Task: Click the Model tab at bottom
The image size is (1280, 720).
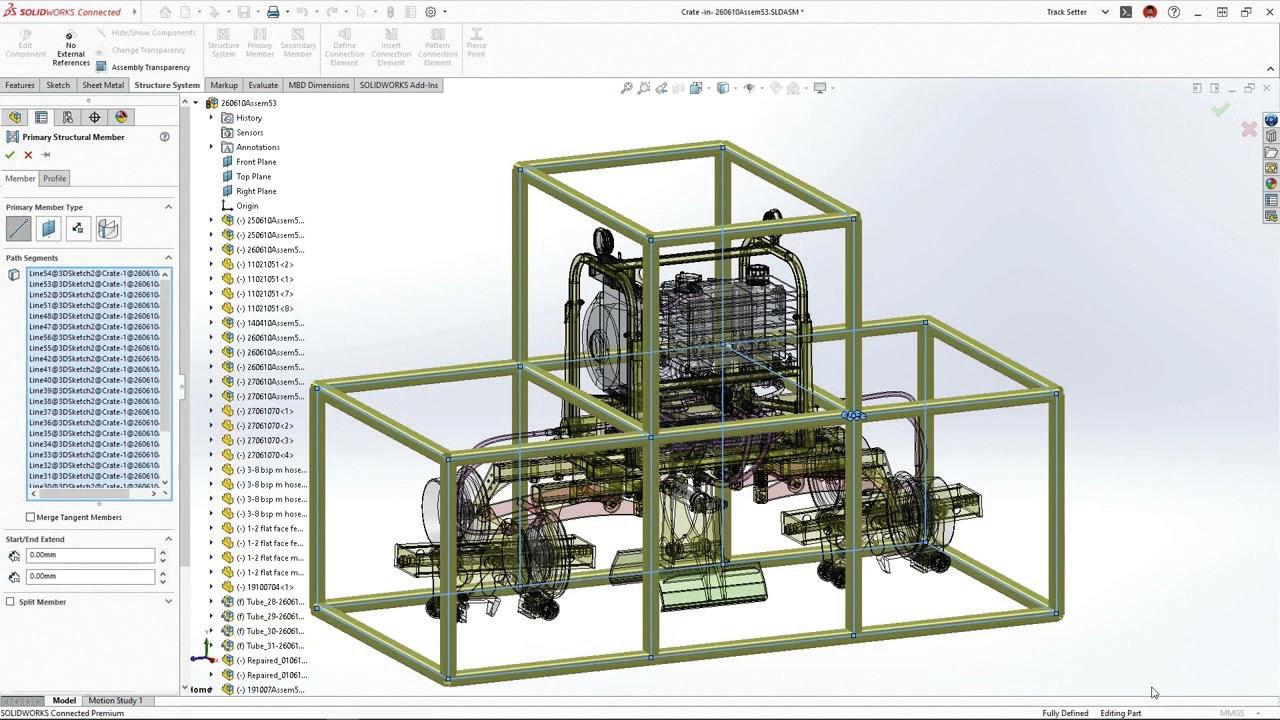Action: point(64,700)
